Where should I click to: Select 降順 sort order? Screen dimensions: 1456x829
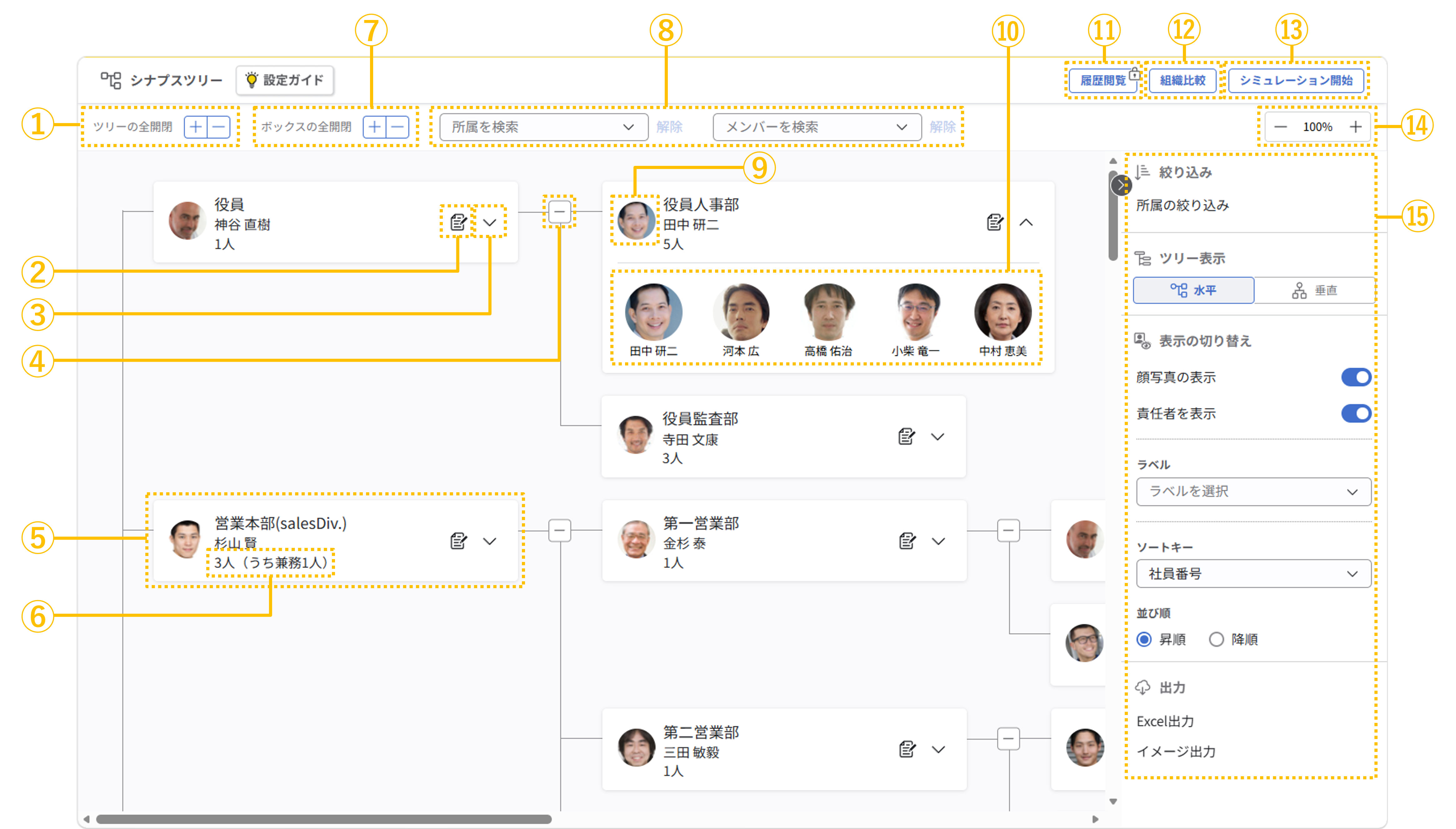point(1216,639)
